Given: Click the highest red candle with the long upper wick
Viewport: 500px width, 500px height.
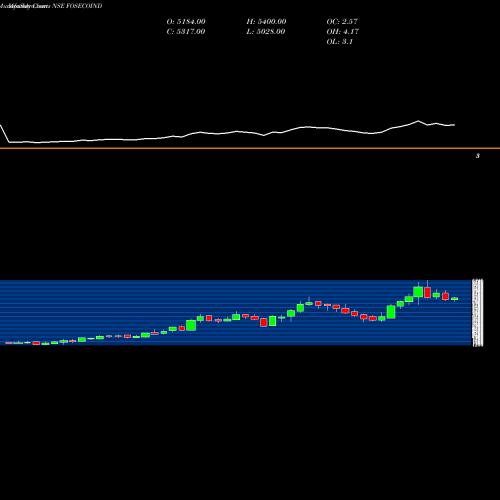Looking at the screenshot, I should coord(427,291).
